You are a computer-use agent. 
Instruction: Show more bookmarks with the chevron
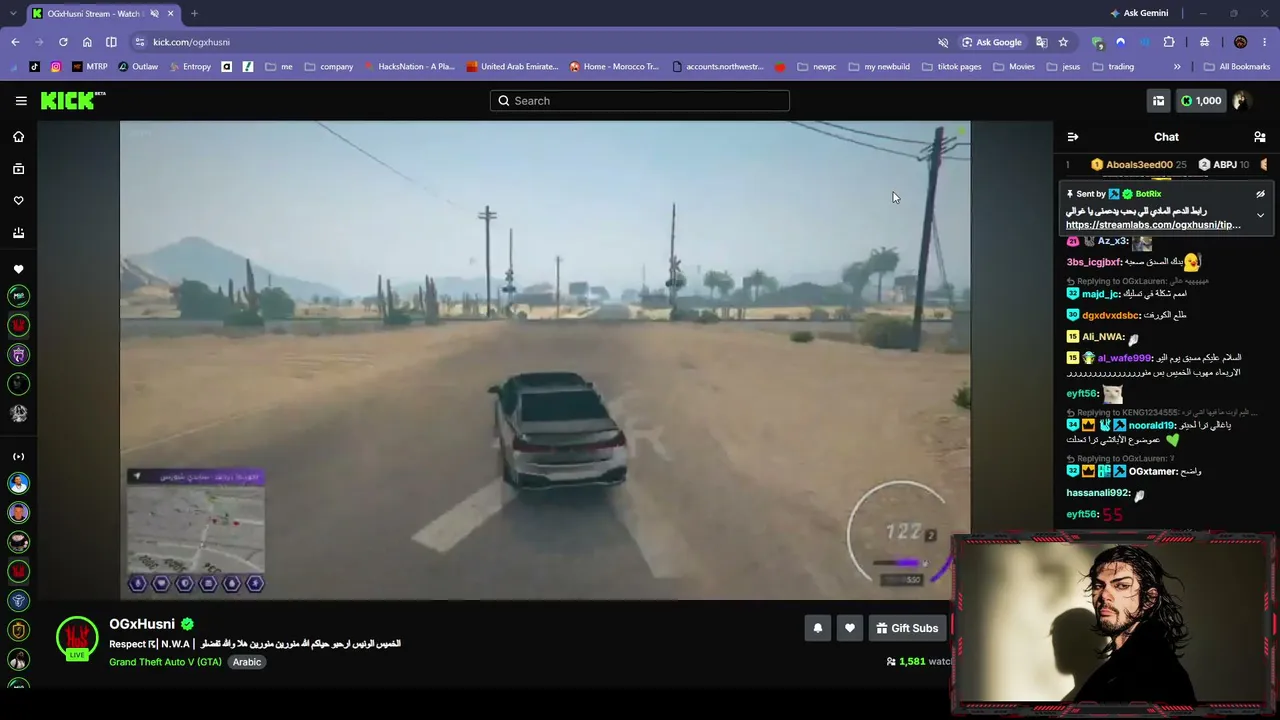click(1177, 67)
